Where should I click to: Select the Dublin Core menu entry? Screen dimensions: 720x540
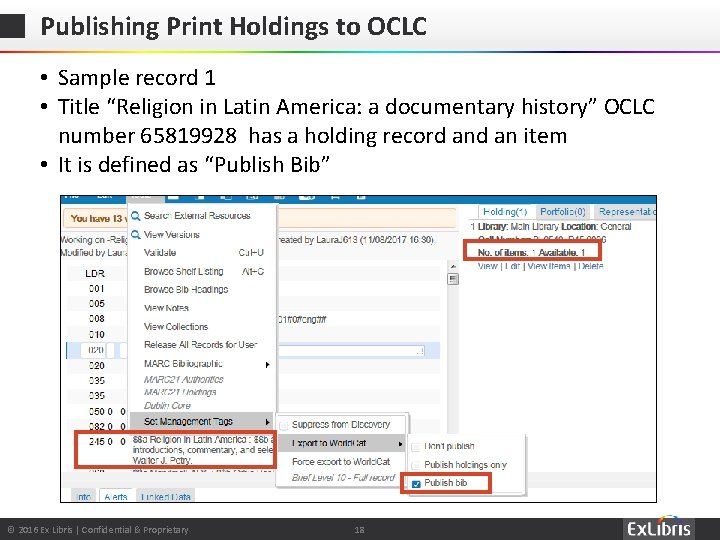pyautogui.click(x=167, y=405)
